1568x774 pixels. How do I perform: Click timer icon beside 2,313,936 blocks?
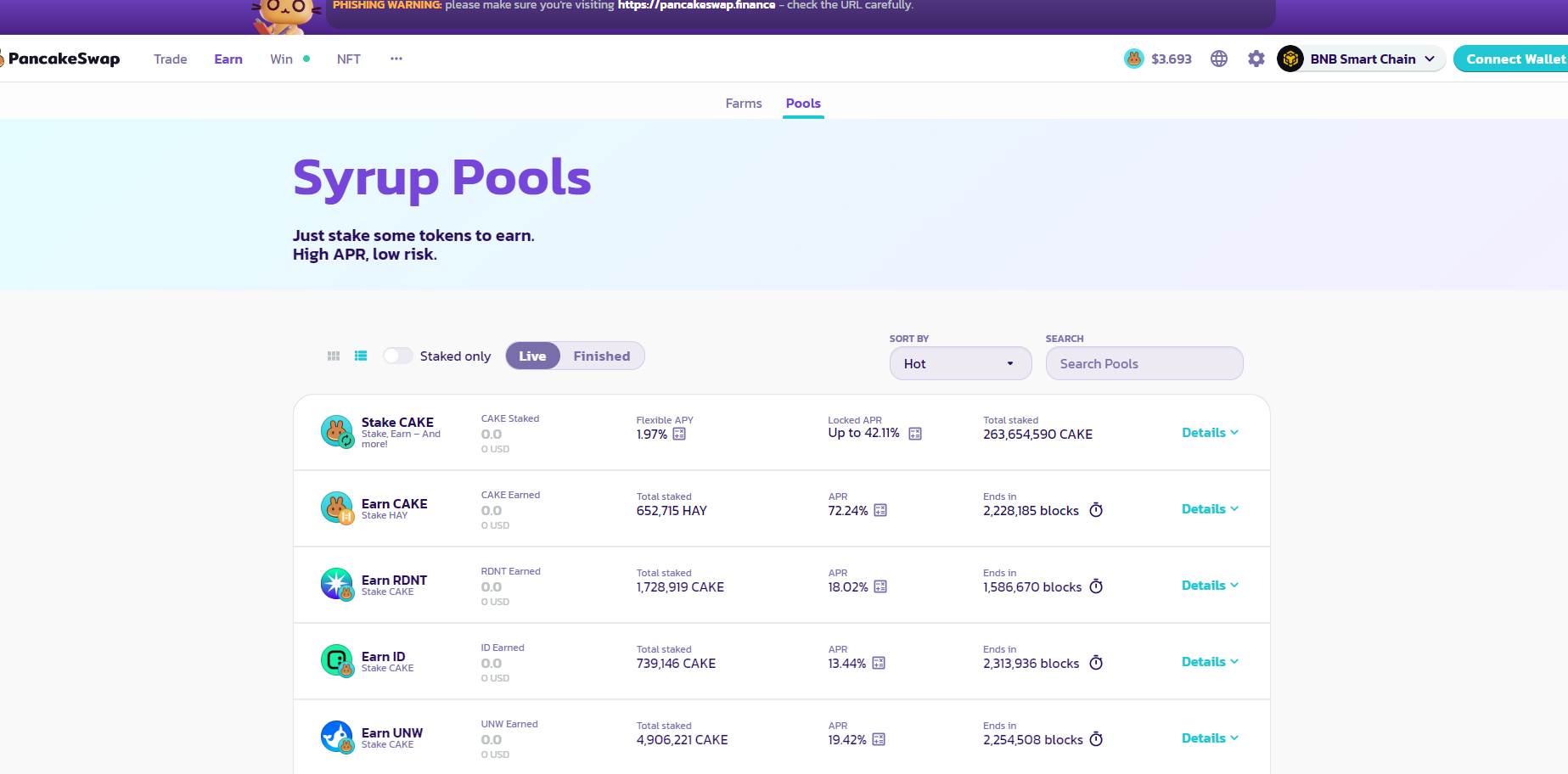click(1096, 663)
